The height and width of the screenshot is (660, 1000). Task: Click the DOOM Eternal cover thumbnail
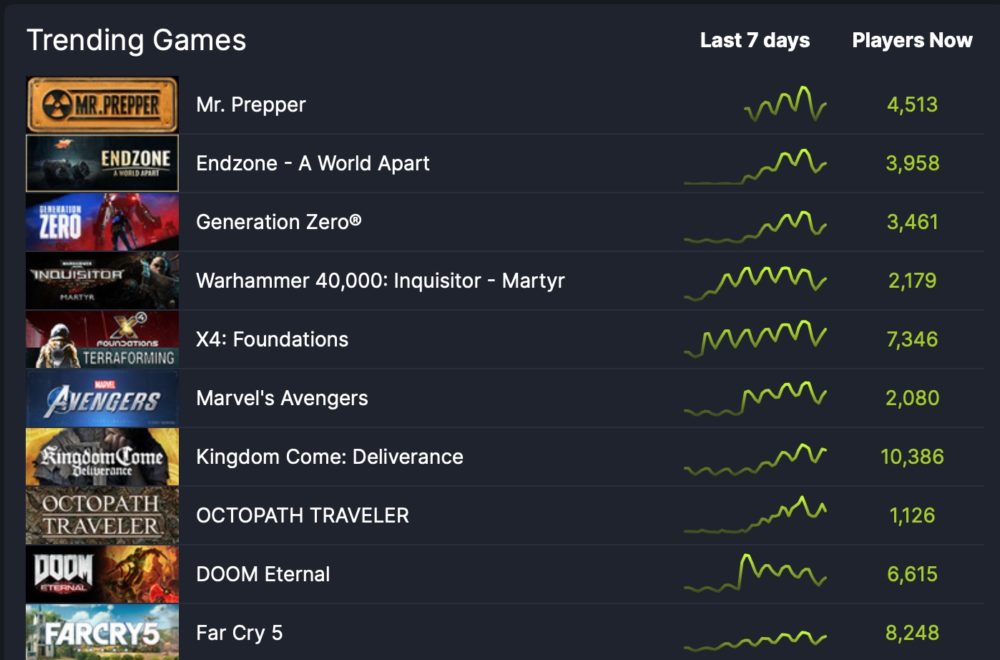pyautogui.click(x=102, y=574)
